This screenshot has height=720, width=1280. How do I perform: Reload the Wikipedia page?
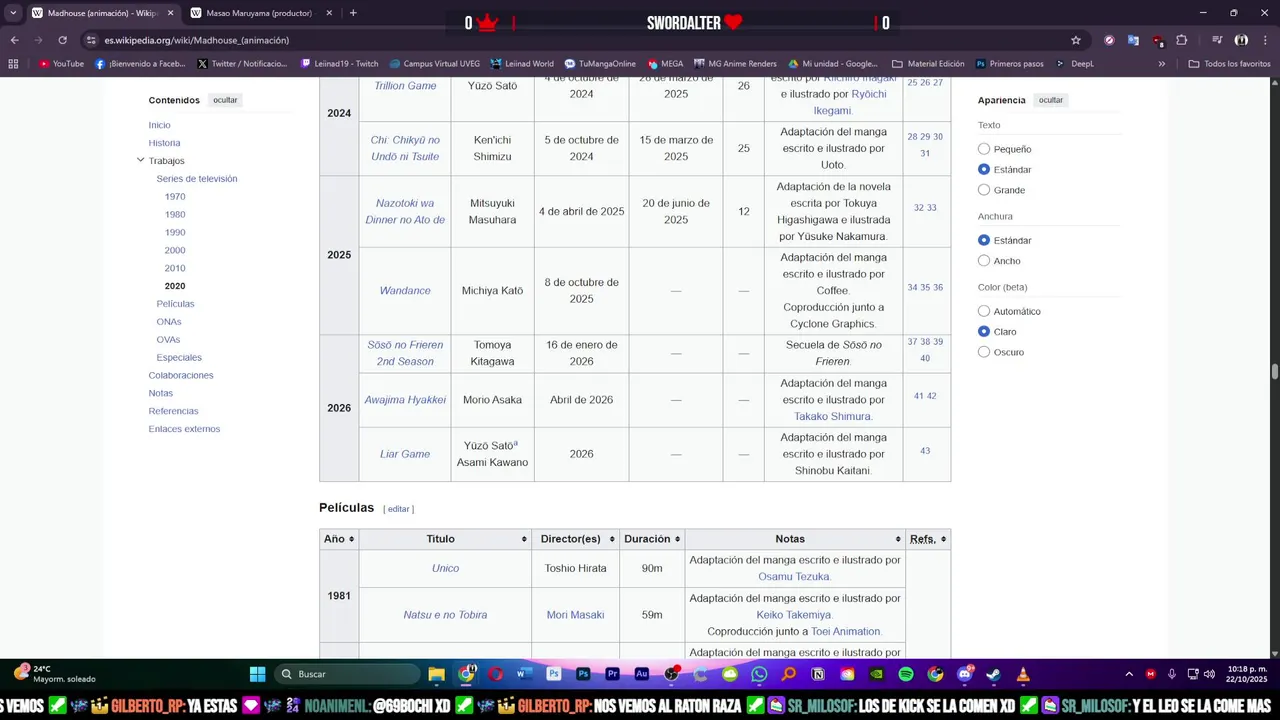pyautogui.click(x=62, y=40)
